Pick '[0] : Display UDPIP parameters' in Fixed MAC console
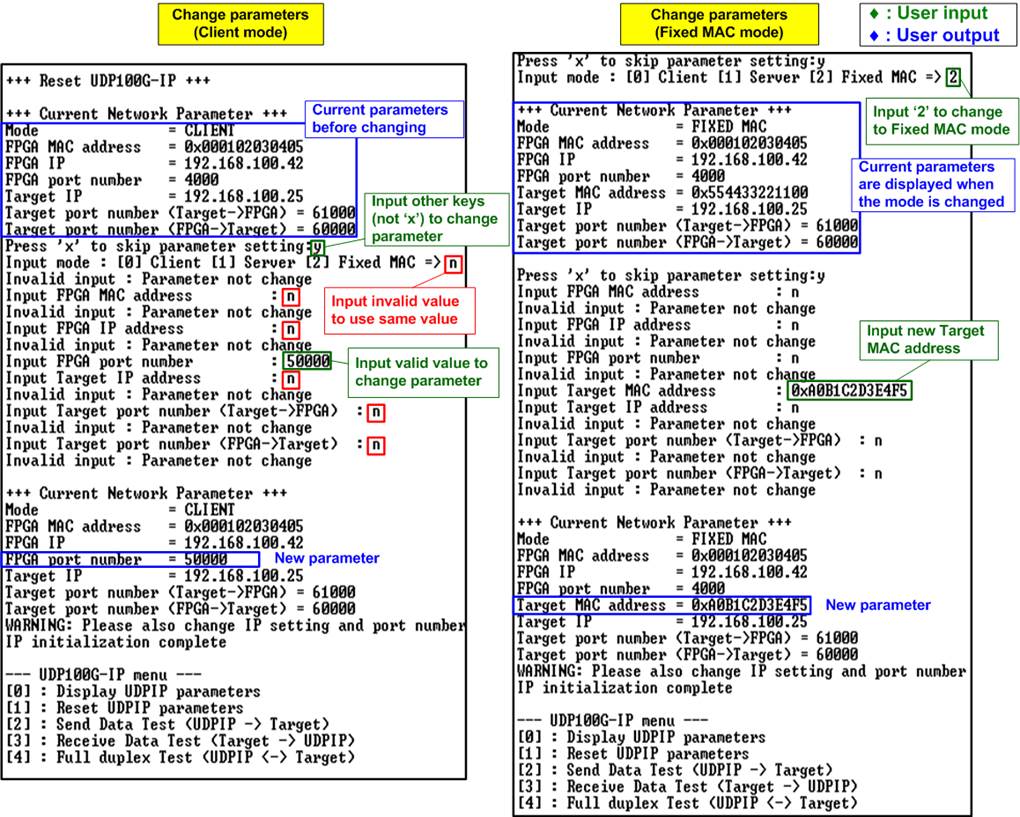The width and height of the screenshot is (1020, 817). [x=641, y=738]
